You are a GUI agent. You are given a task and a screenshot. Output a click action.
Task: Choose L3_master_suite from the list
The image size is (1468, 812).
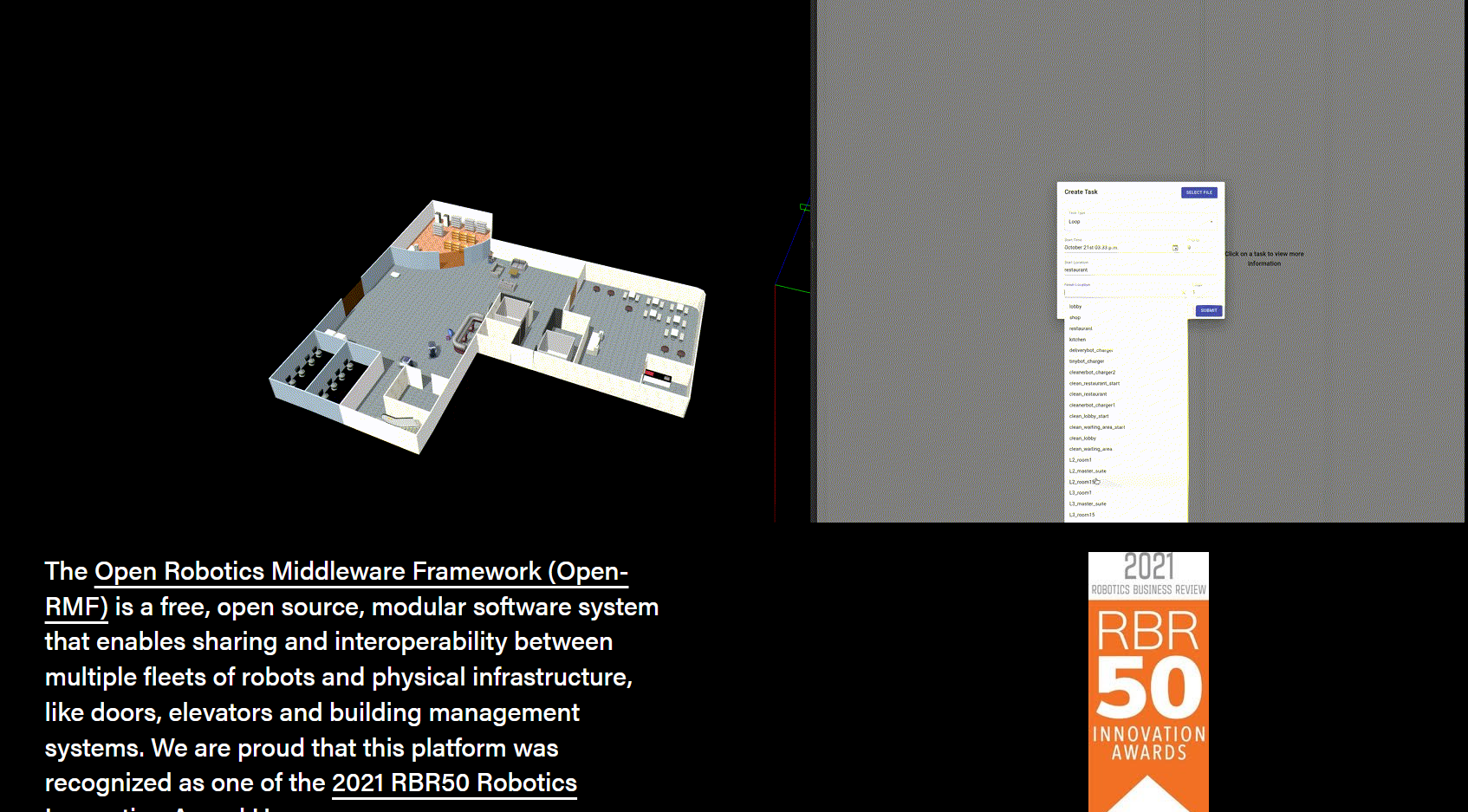(x=1126, y=503)
